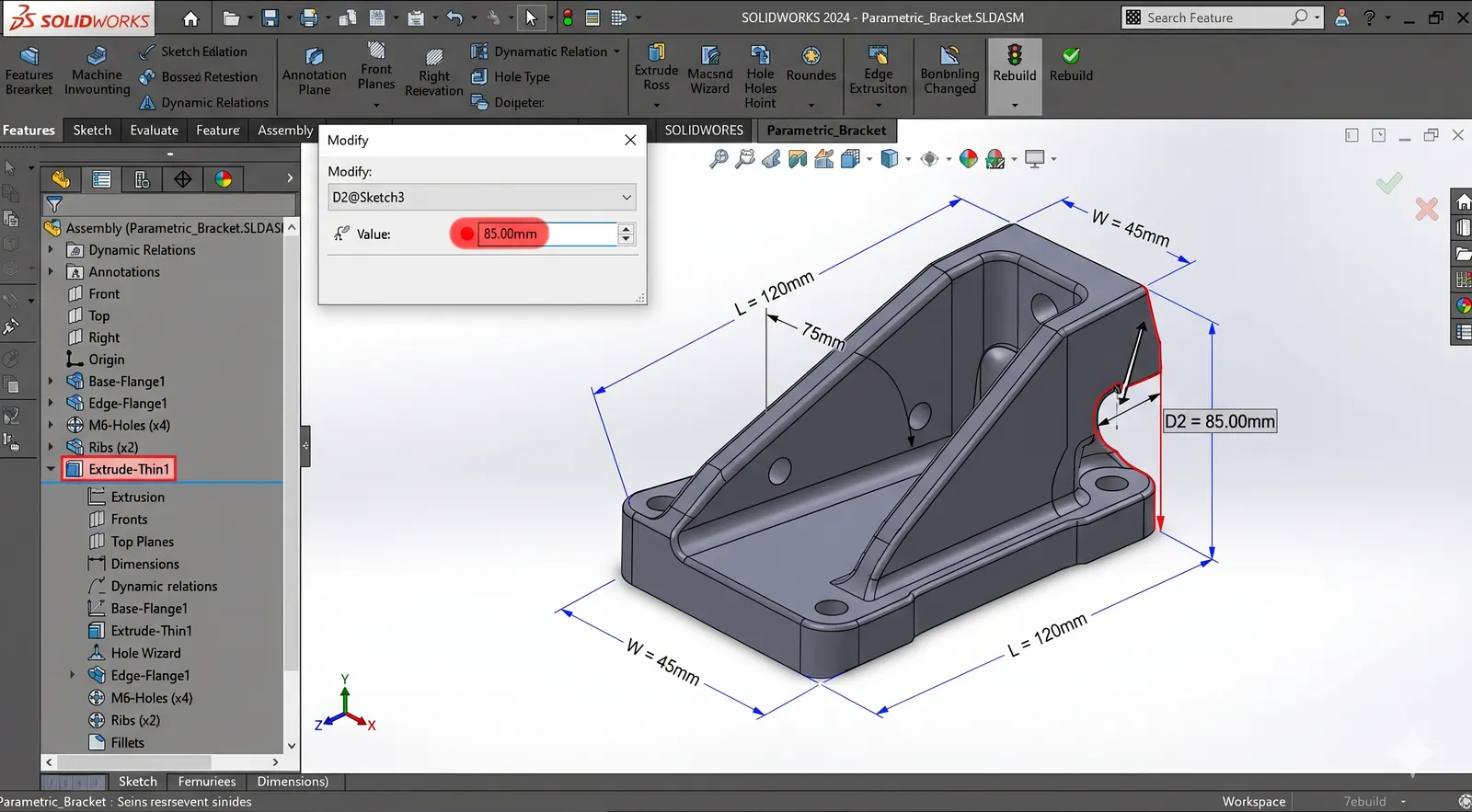The width and height of the screenshot is (1472, 812).
Task: Increment the Modify value with the spinner arrows
Action: point(627,229)
